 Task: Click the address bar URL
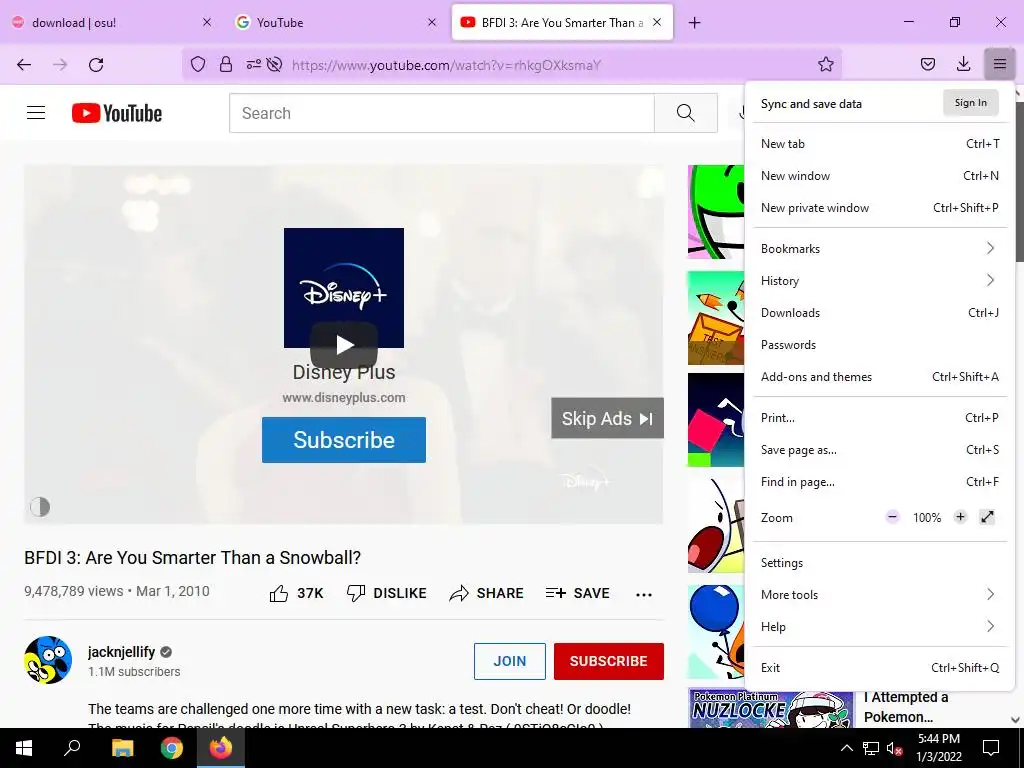click(446, 65)
